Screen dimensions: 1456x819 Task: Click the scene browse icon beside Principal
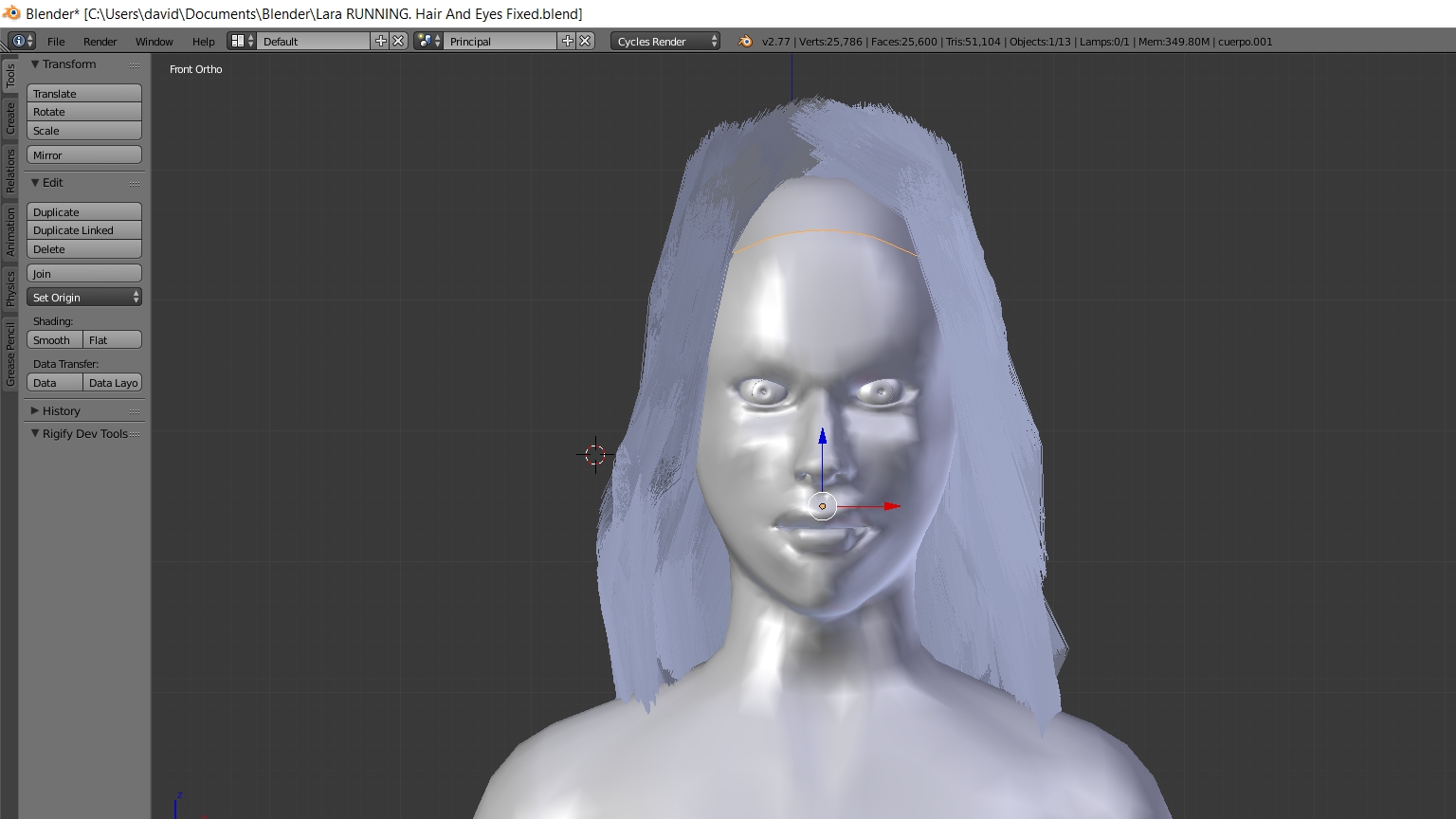[x=428, y=41]
